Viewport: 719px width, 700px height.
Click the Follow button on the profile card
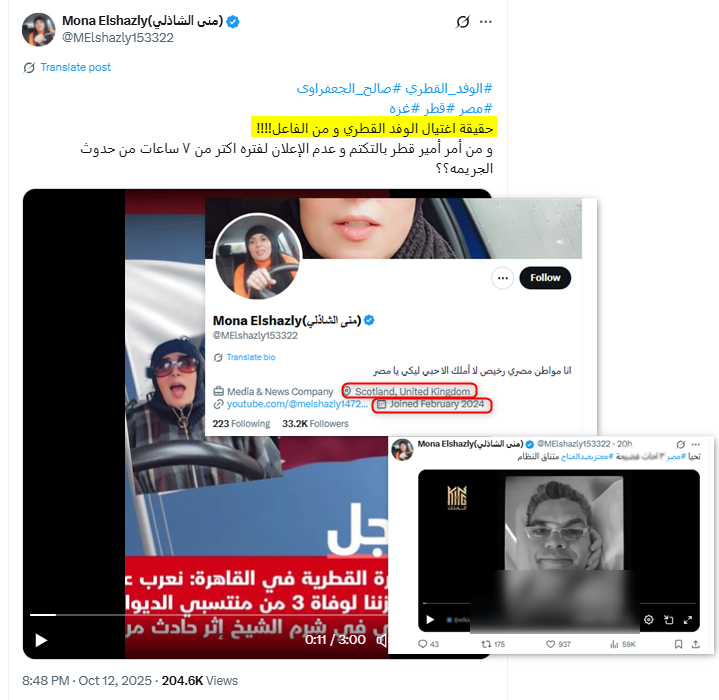pos(545,278)
